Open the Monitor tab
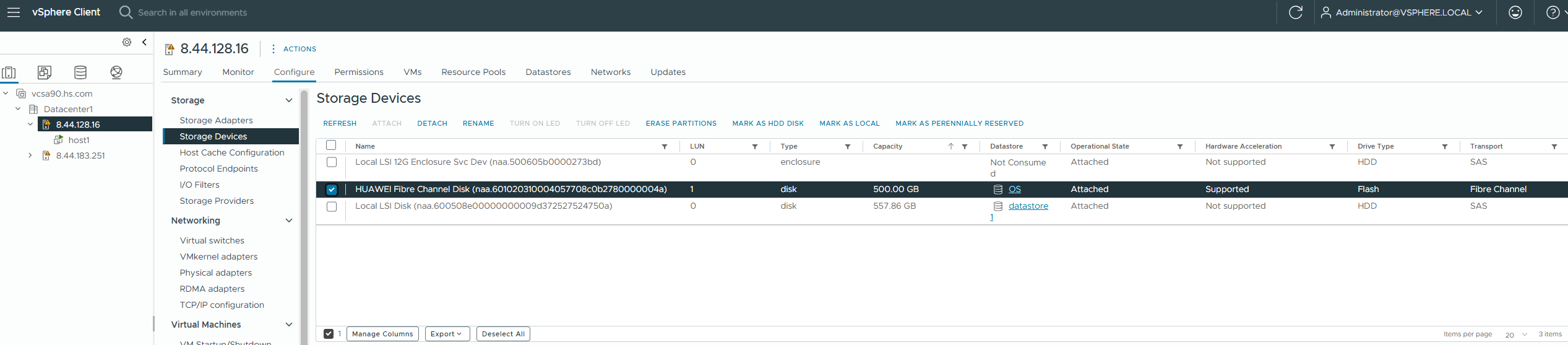Viewport: 1568px width, 345px height. coord(238,72)
